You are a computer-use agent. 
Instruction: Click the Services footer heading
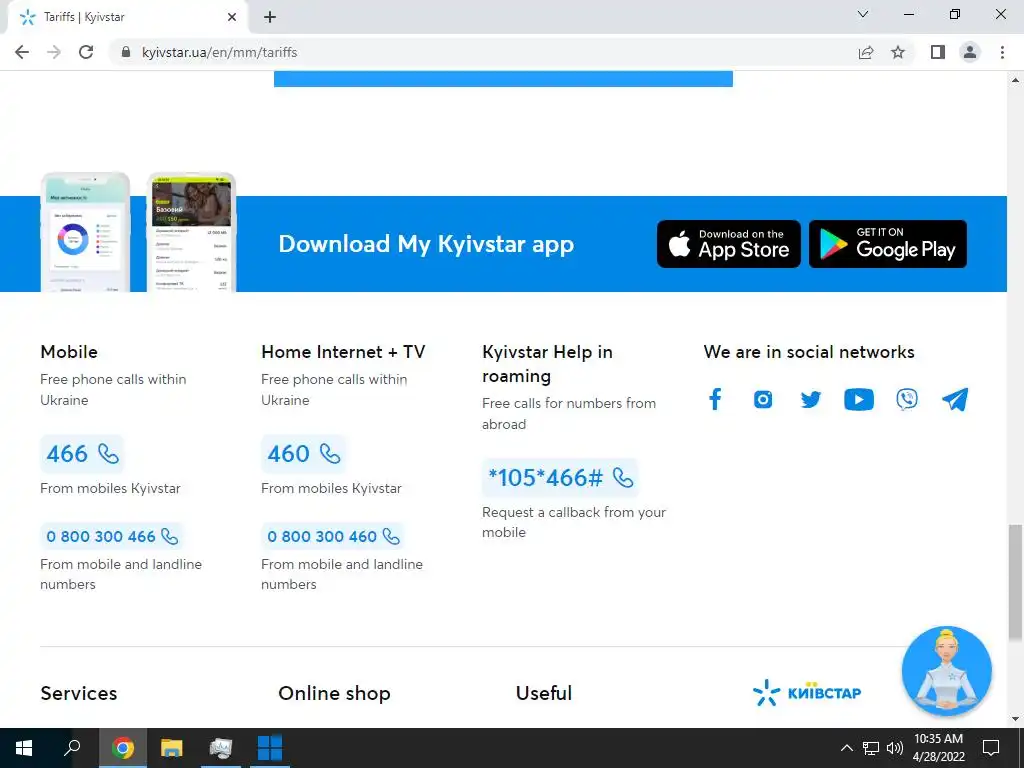pos(79,693)
